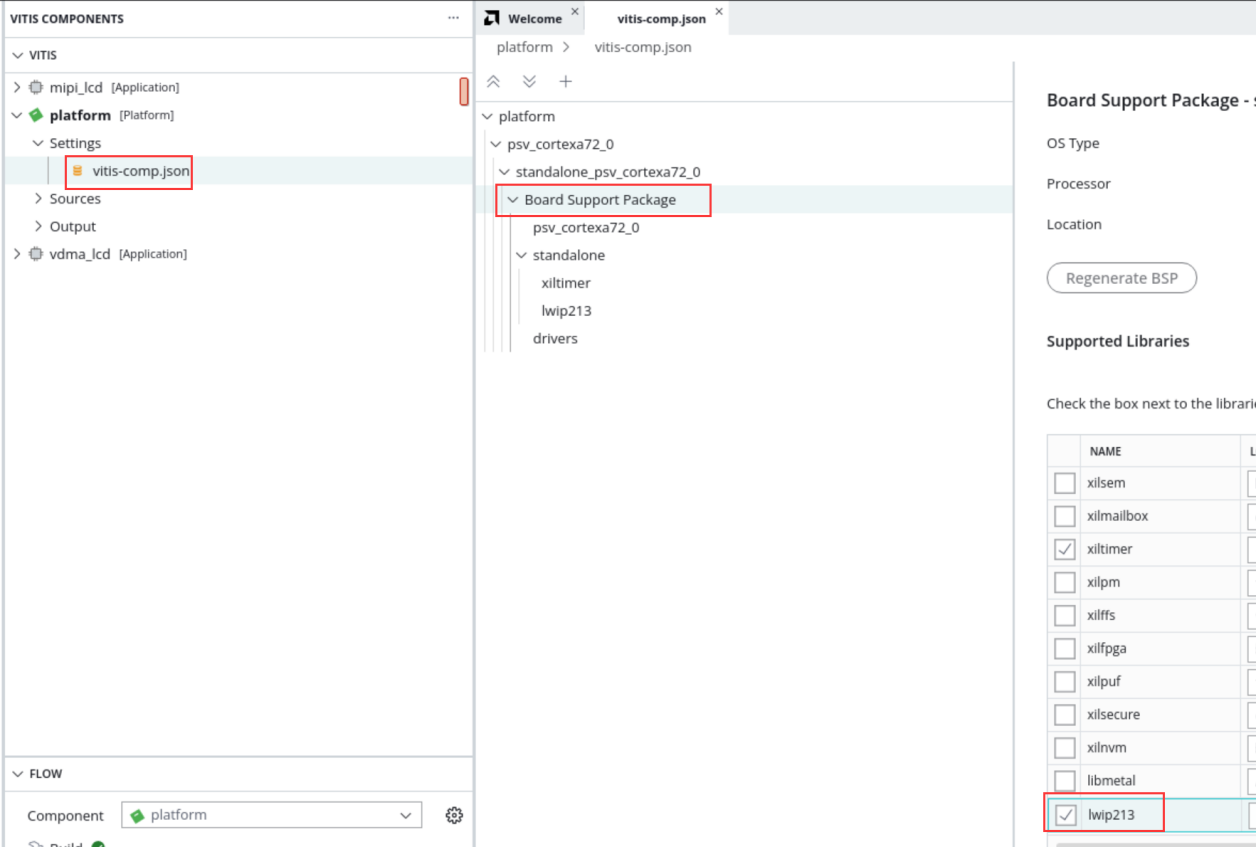This screenshot has height=847, width=1256.
Task: Enable the xilpuf library checkbox
Action: [1065, 681]
